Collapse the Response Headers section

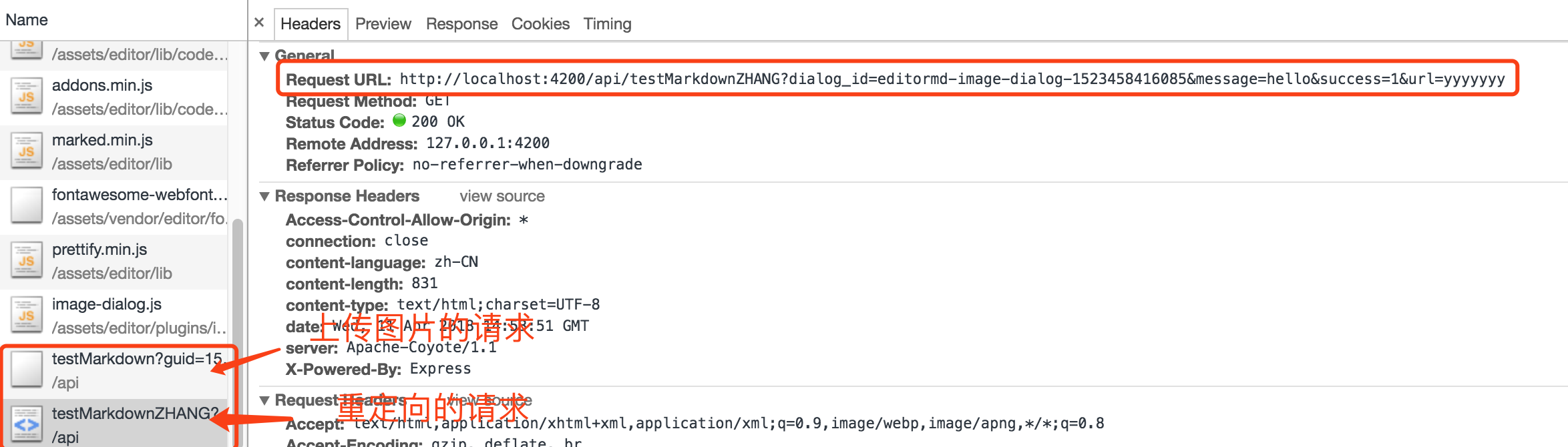(265, 195)
